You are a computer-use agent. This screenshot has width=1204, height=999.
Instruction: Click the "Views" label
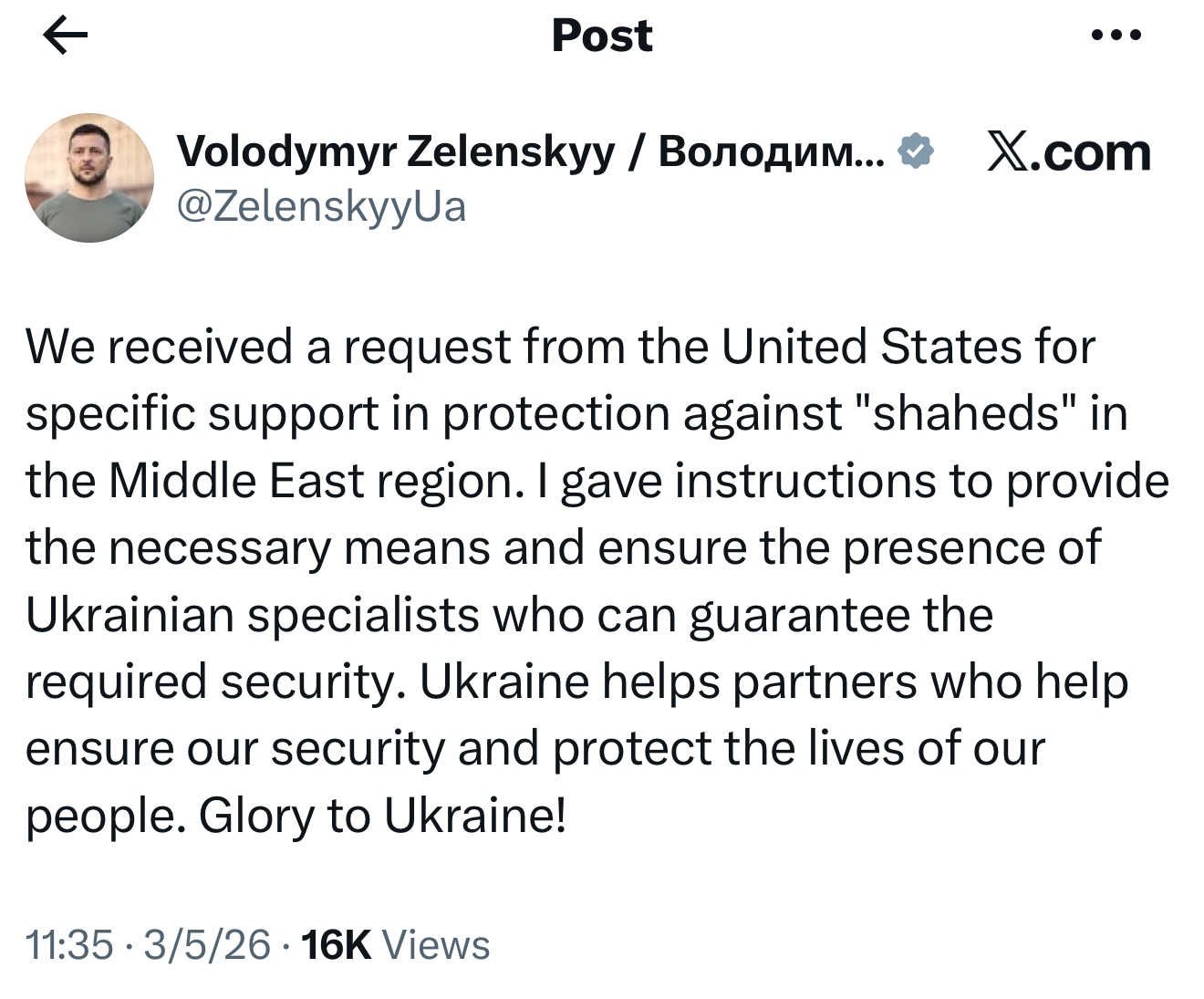pyautogui.click(x=436, y=945)
